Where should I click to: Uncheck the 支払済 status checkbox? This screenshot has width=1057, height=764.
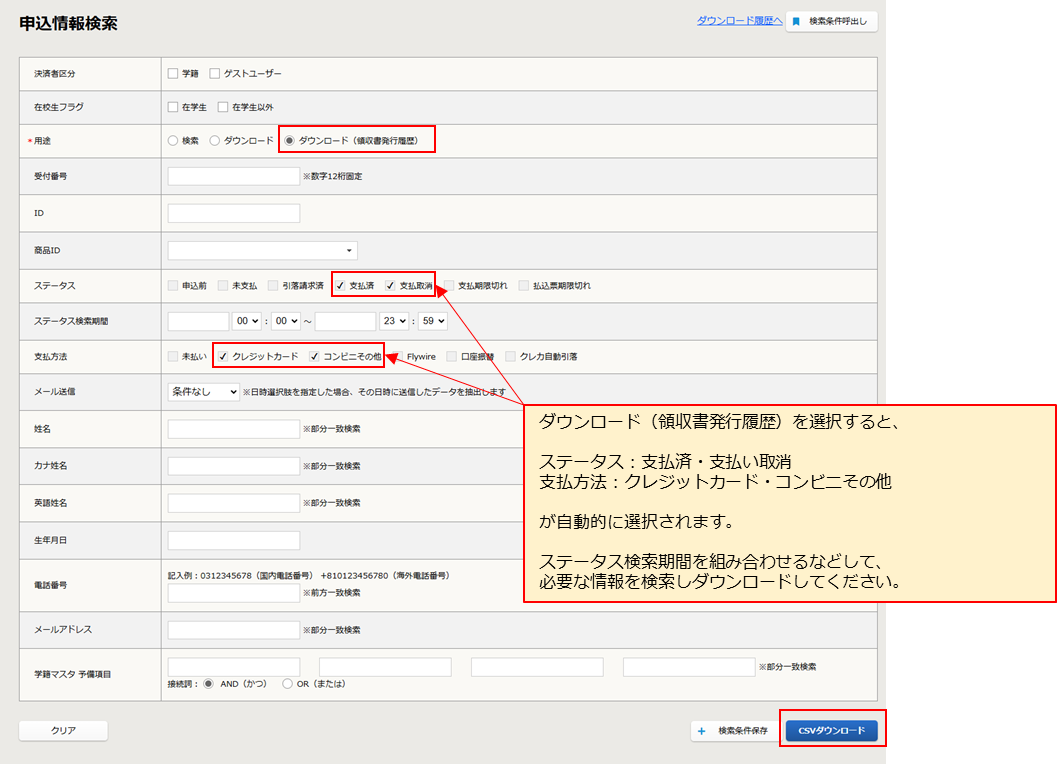click(x=341, y=286)
